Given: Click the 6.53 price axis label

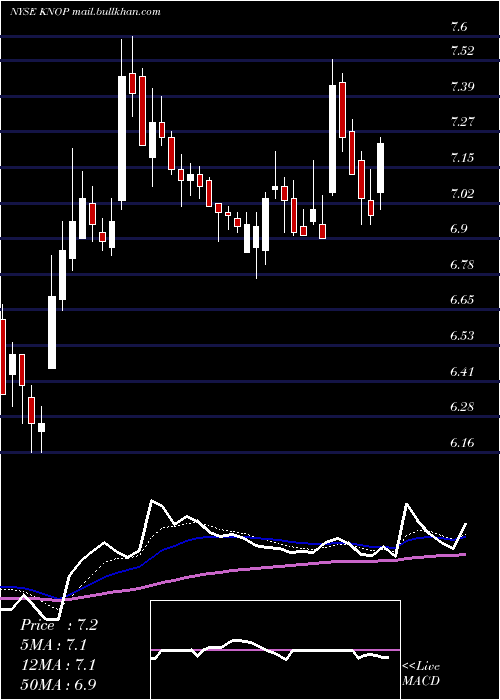Looking at the screenshot, I should click(462, 335).
